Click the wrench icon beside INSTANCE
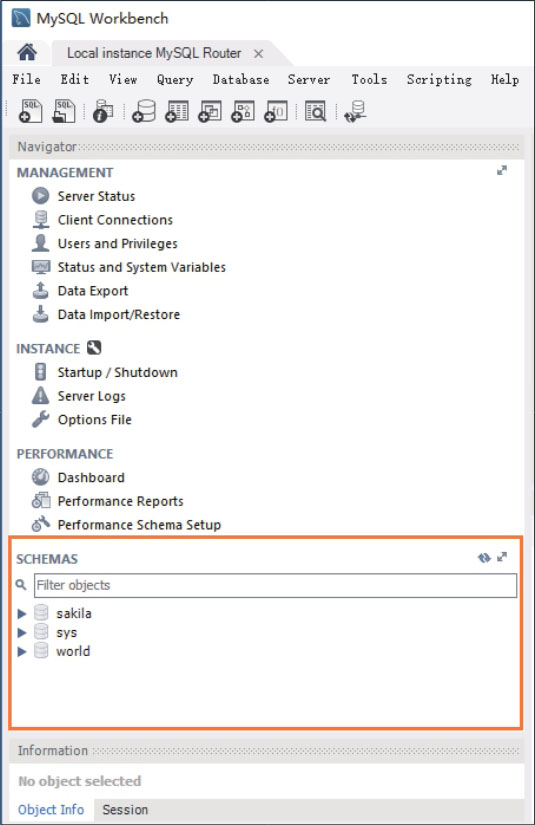The height and width of the screenshot is (825, 535). click(x=94, y=348)
